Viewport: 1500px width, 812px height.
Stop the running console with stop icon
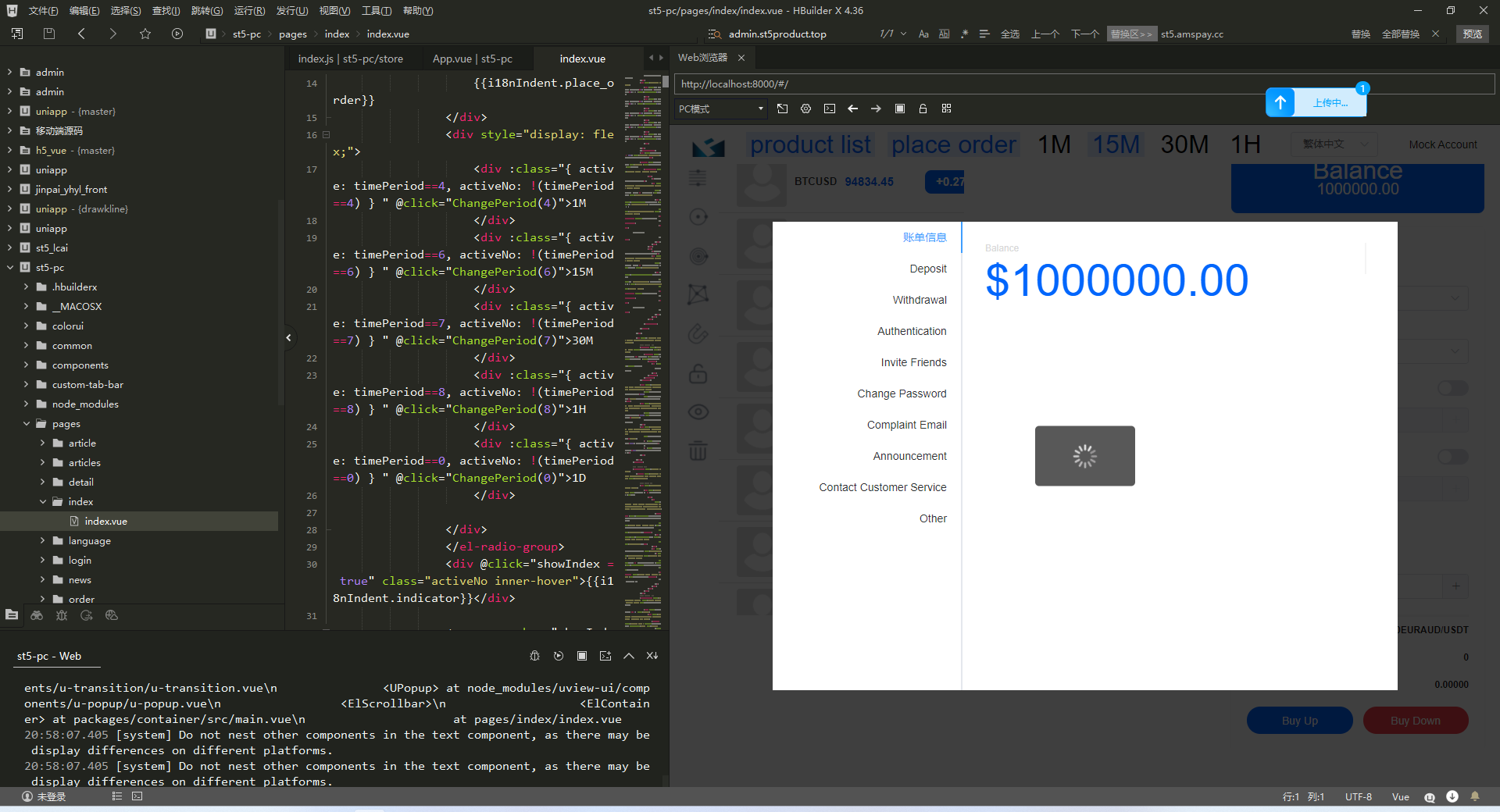(582, 656)
